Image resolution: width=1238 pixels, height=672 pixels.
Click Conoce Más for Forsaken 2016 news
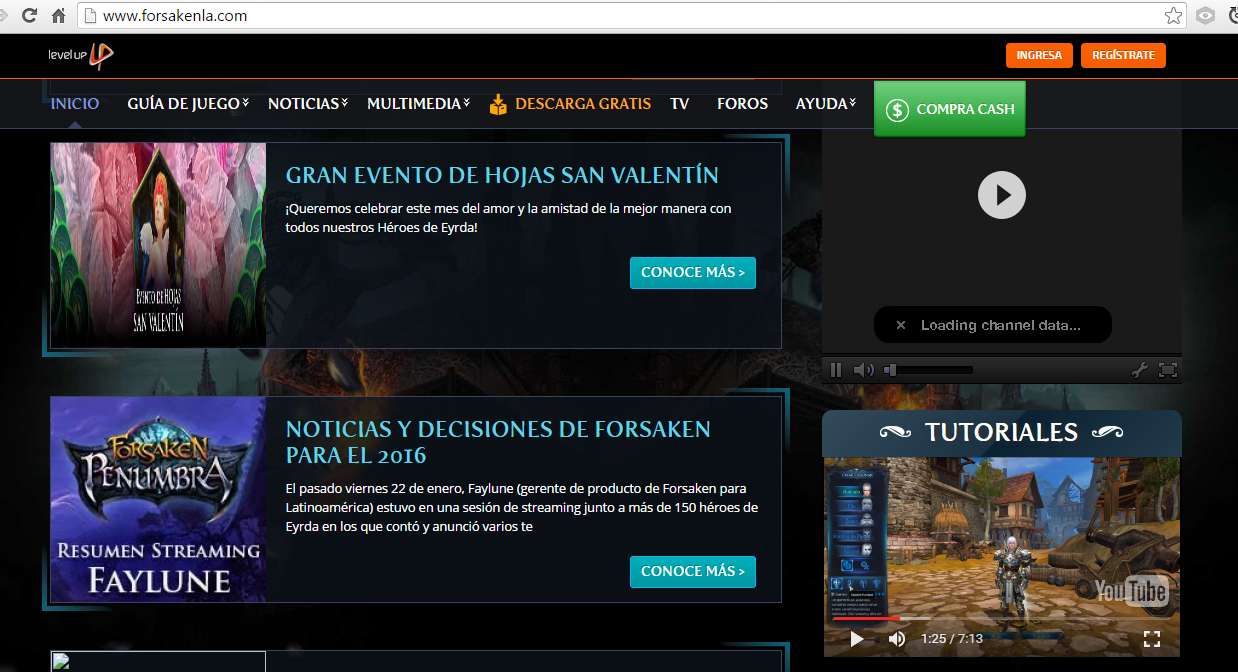(693, 572)
